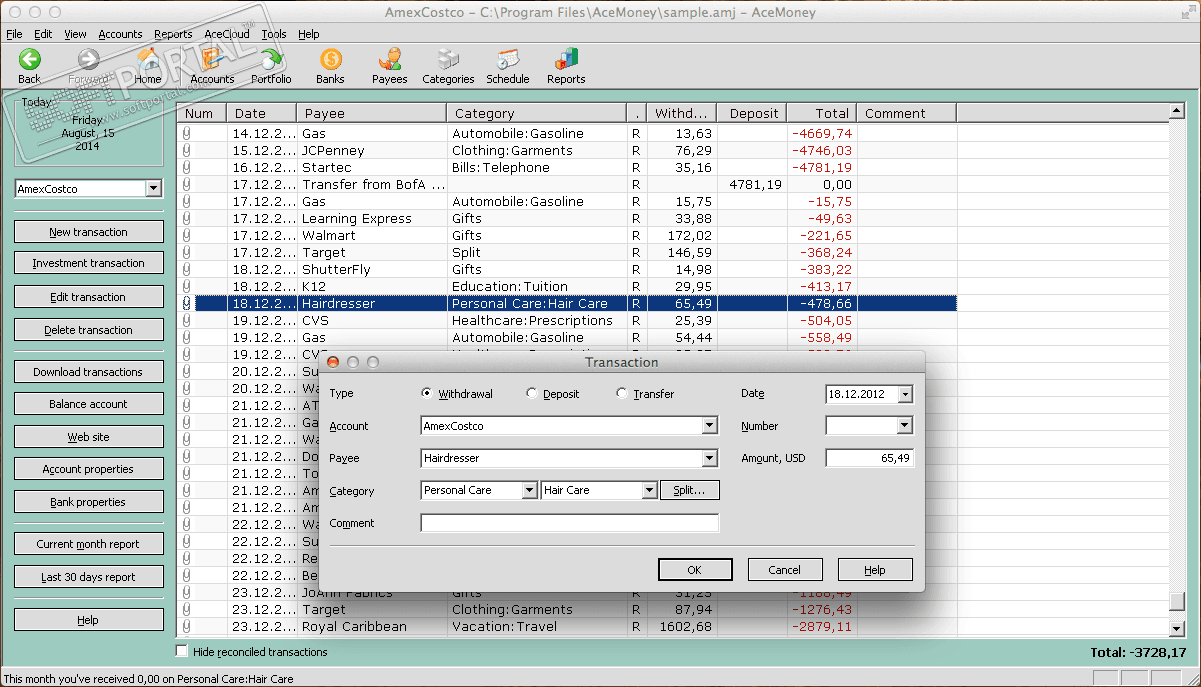
Task: Open Banks toolbar icon
Action: tap(330, 66)
